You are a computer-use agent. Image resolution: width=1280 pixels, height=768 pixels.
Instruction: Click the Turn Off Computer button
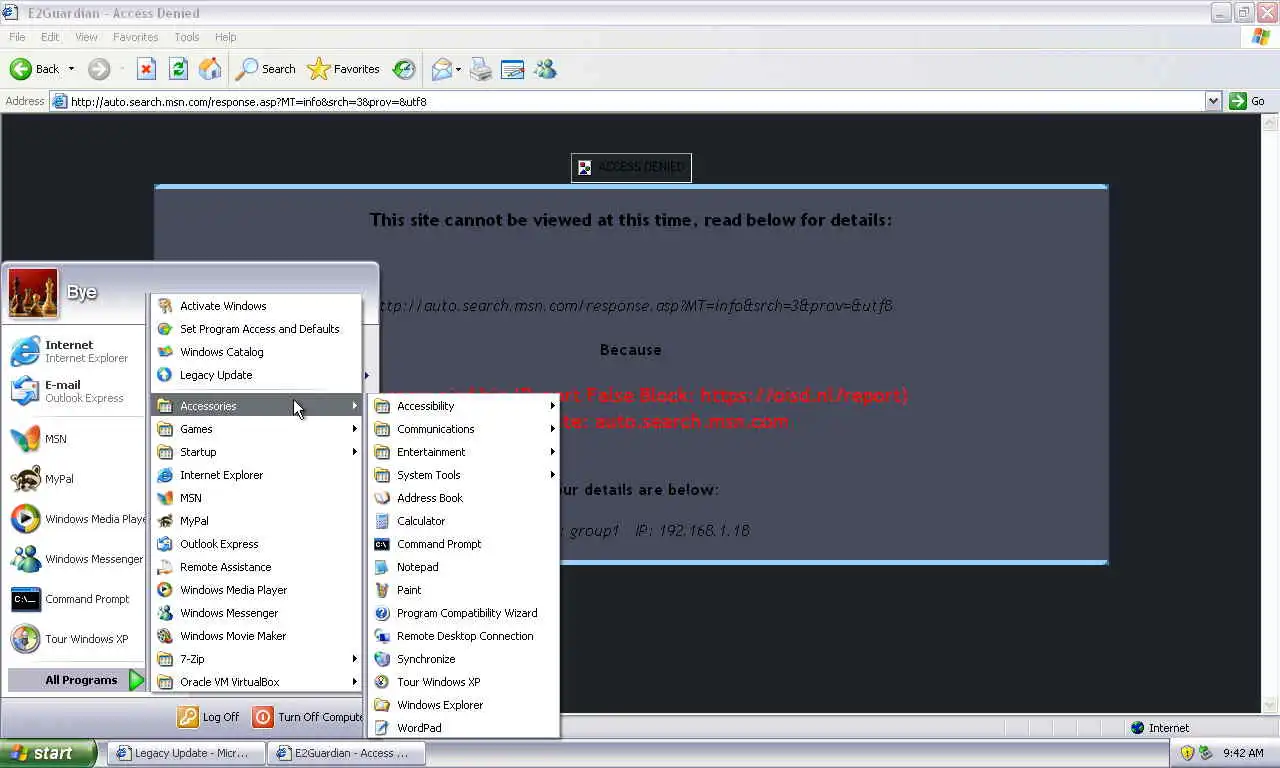tap(308, 717)
